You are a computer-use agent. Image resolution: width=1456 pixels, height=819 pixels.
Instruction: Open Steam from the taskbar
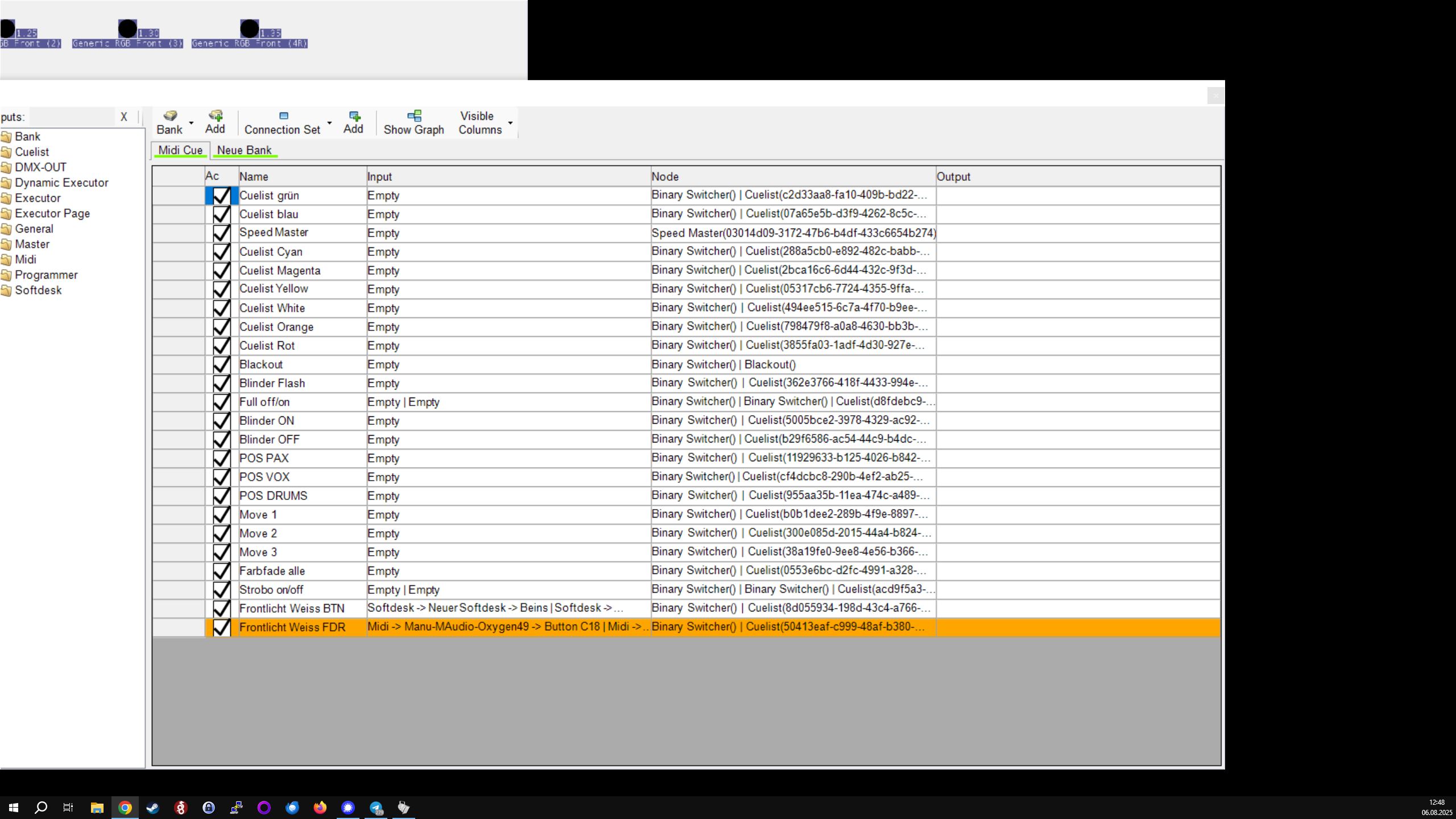coord(153,807)
